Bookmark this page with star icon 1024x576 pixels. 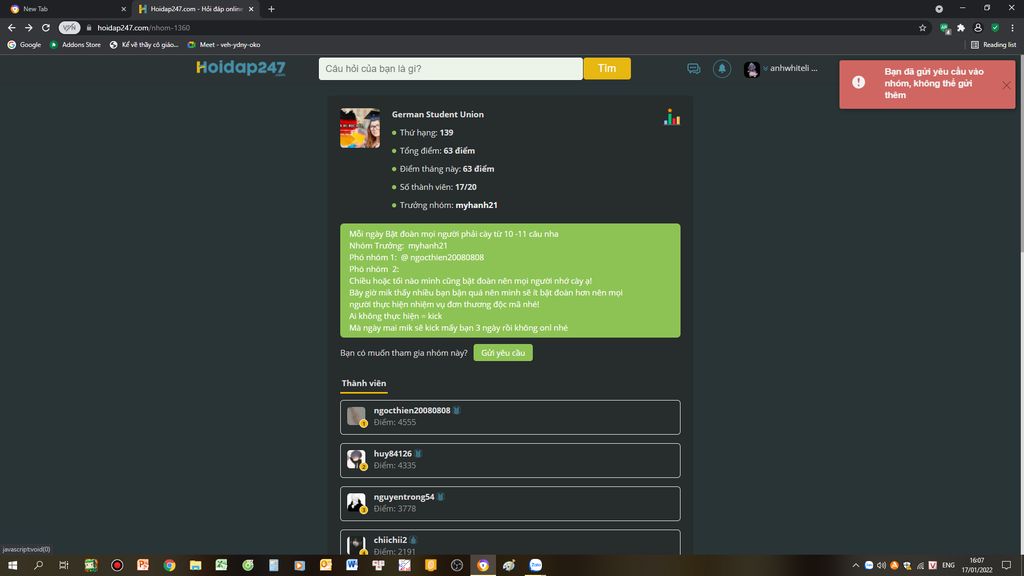pyautogui.click(x=922, y=27)
